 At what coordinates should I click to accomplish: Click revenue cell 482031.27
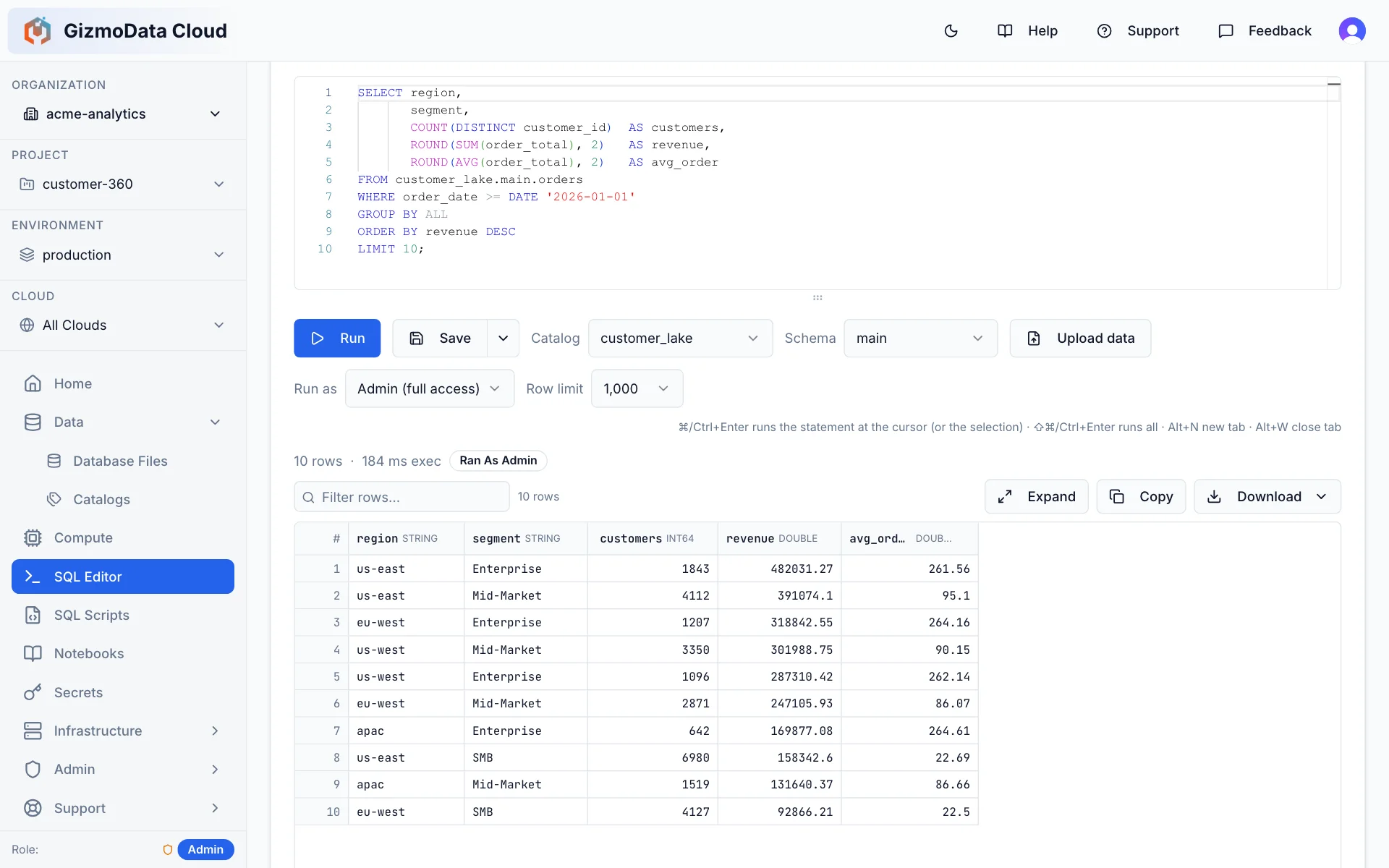[x=779, y=569]
